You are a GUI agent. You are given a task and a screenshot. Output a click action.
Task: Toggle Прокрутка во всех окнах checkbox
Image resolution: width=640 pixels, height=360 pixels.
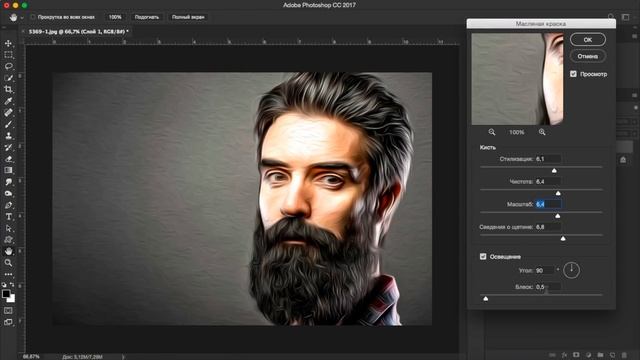[x=33, y=17]
